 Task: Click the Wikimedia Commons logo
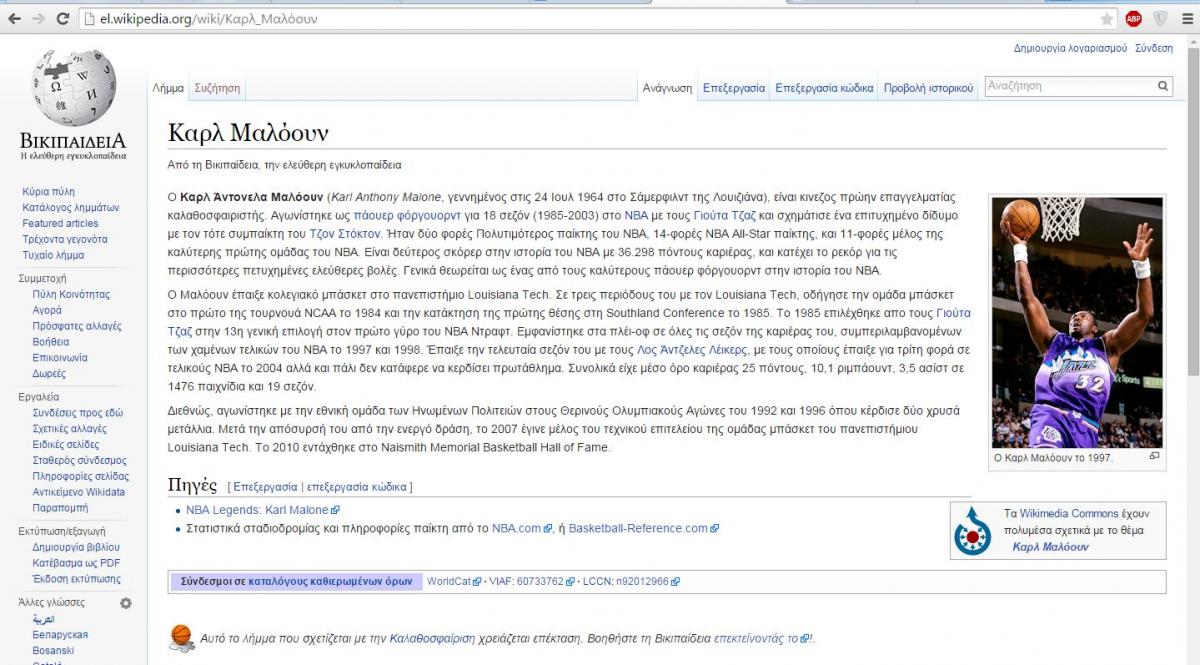click(x=972, y=531)
